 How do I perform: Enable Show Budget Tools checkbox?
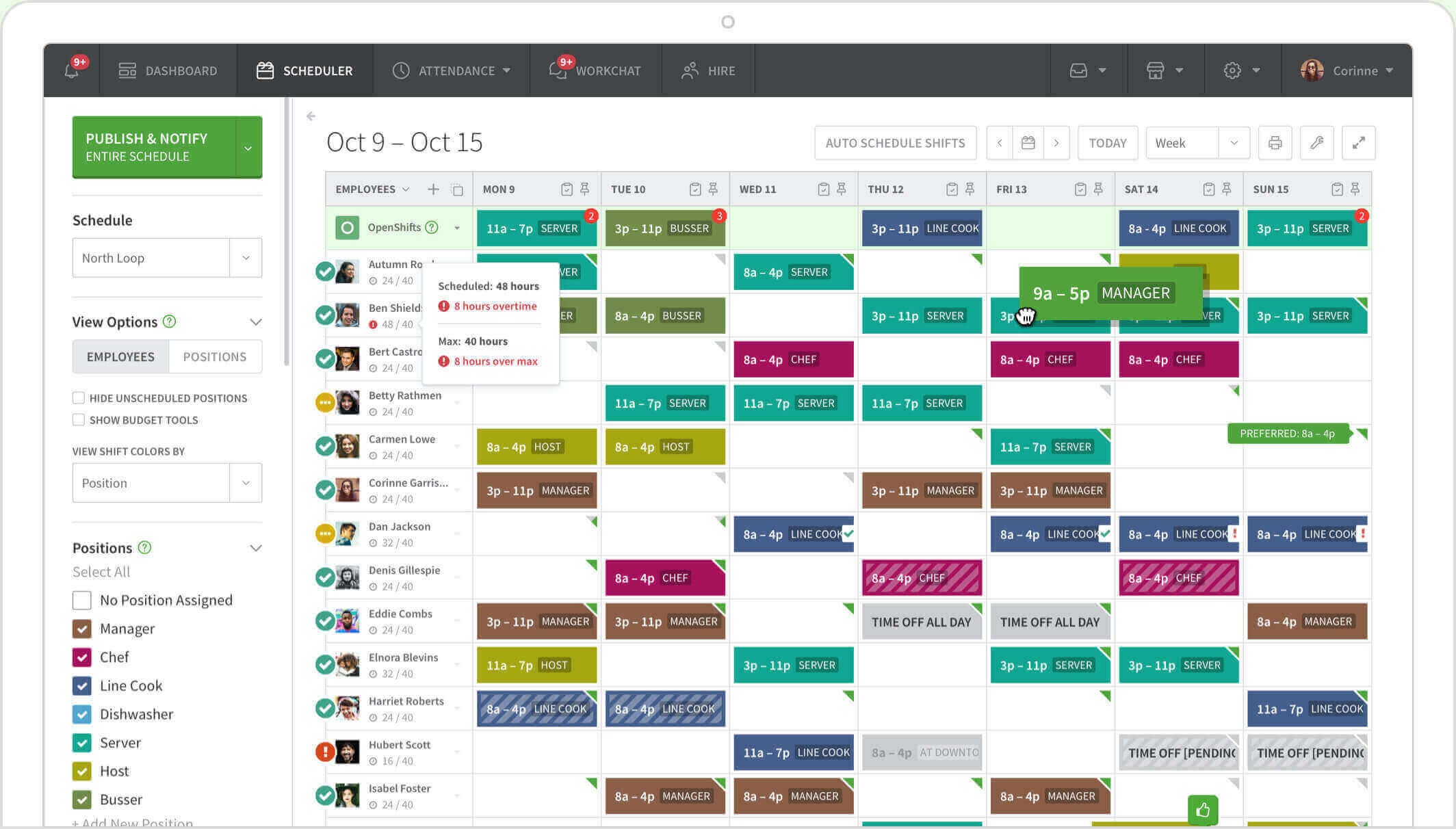[77, 419]
